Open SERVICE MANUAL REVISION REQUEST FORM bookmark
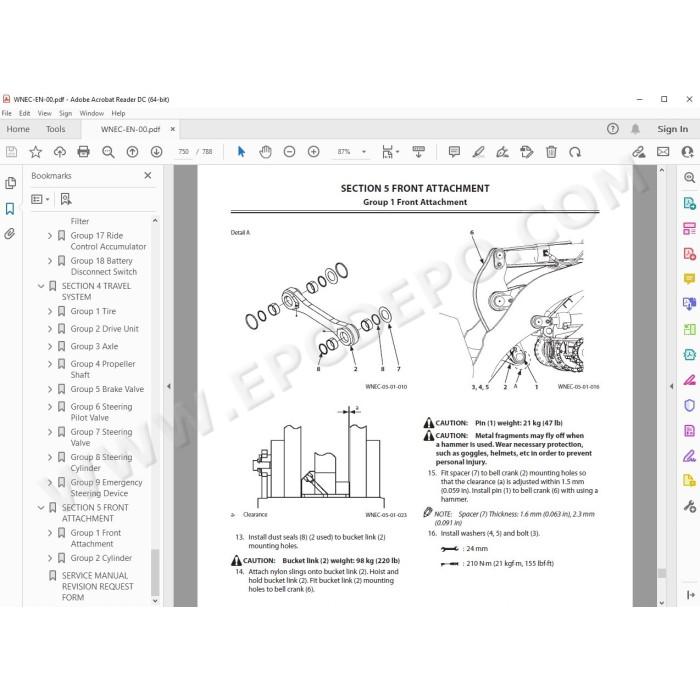 pyautogui.click(x=97, y=586)
